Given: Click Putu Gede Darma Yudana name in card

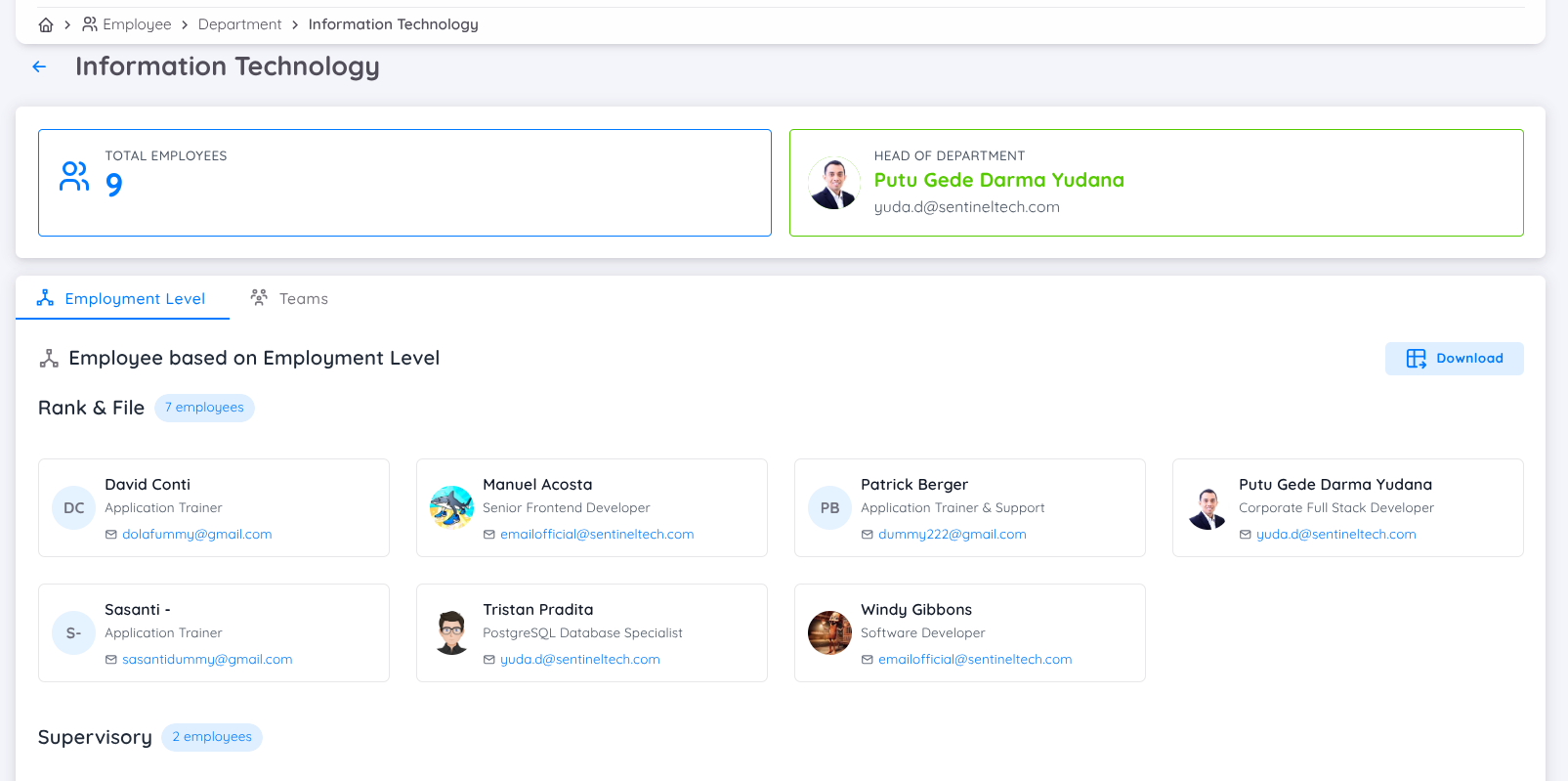Looking at the screenshot, I should pyautogui.click(x=1335, y=485).
